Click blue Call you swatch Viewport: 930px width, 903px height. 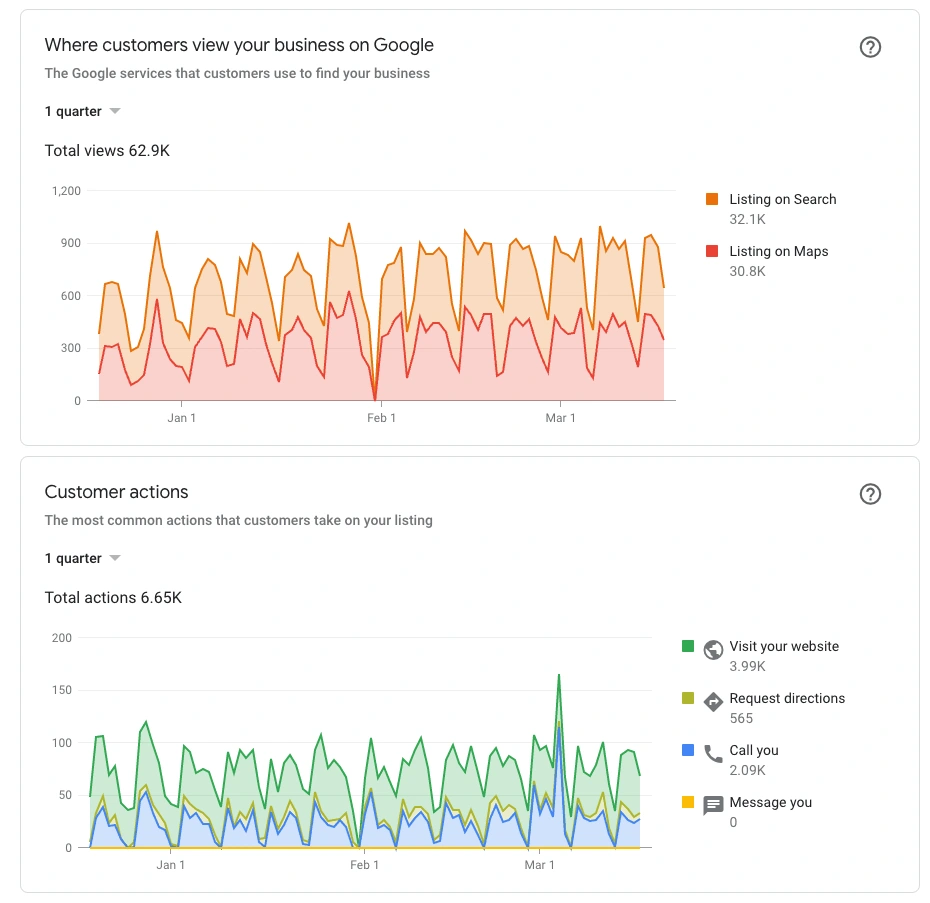688,750
